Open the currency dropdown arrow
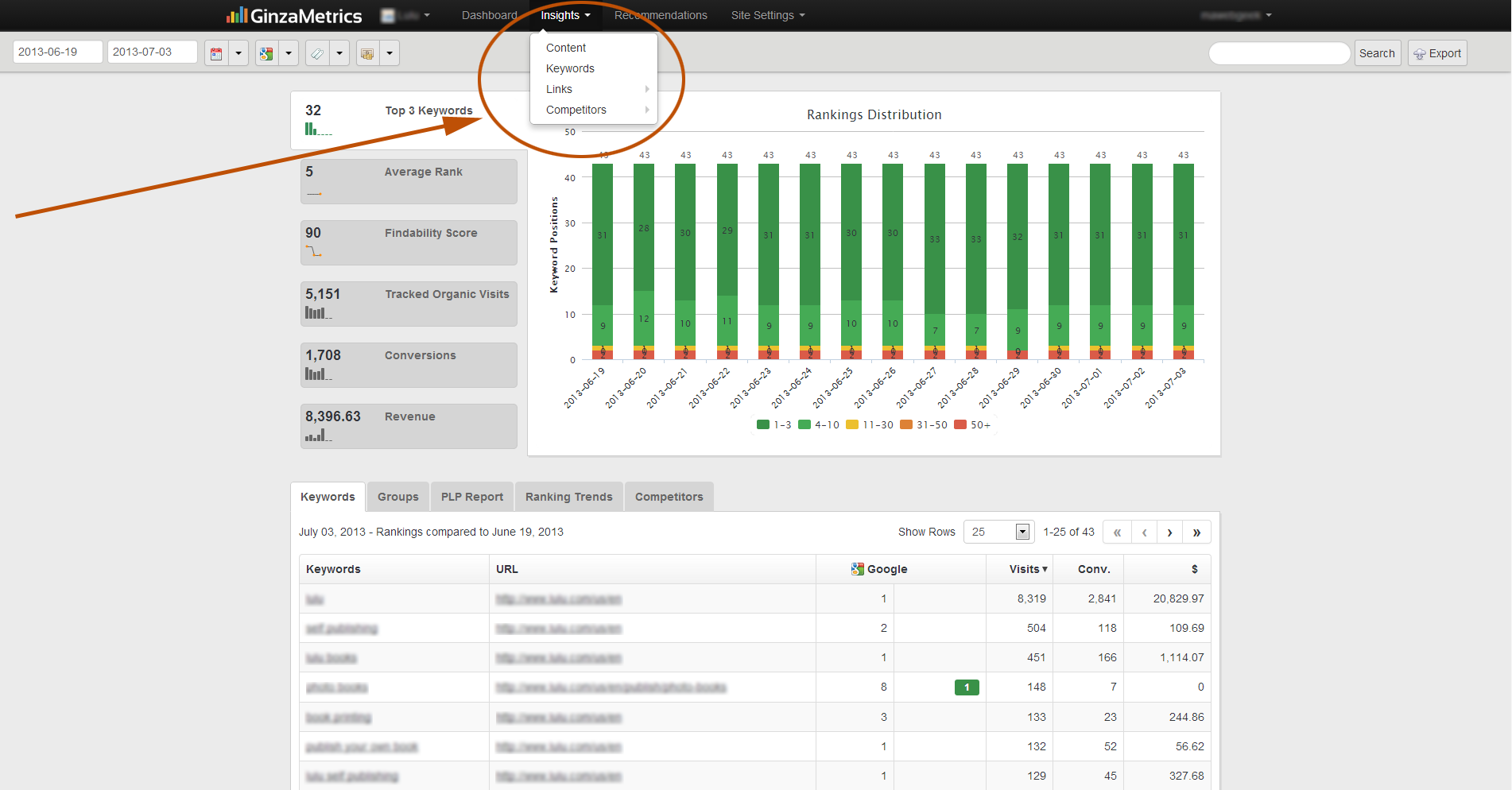1512x790 pixels. click(390, 53)
